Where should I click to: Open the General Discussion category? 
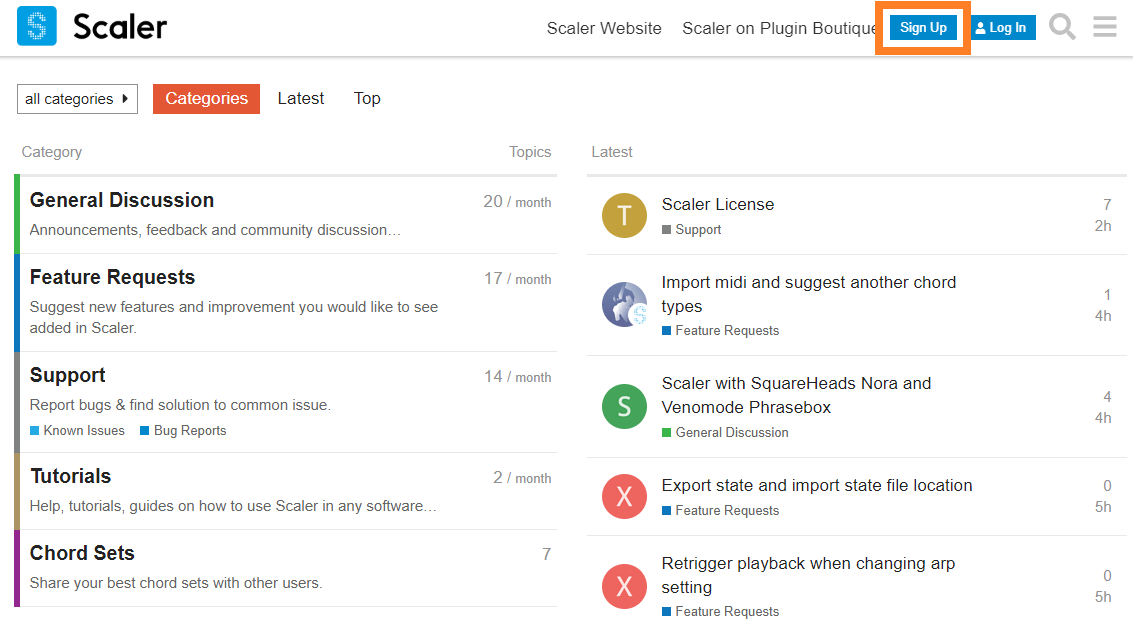coord(121,200)
